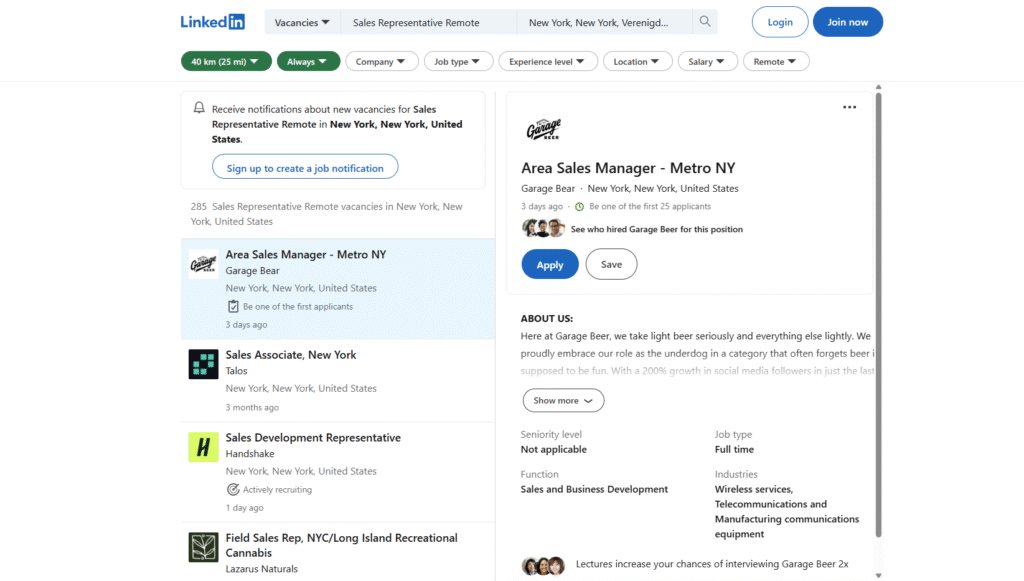
Task: Click the location search field
Action: pyautogui.click(x=604, y=22)
